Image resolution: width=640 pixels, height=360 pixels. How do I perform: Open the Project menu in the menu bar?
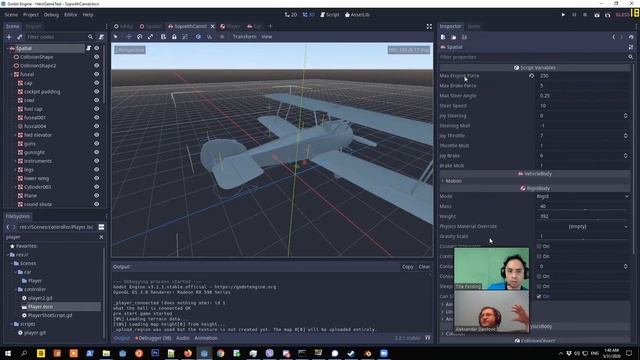coord(31,15)
